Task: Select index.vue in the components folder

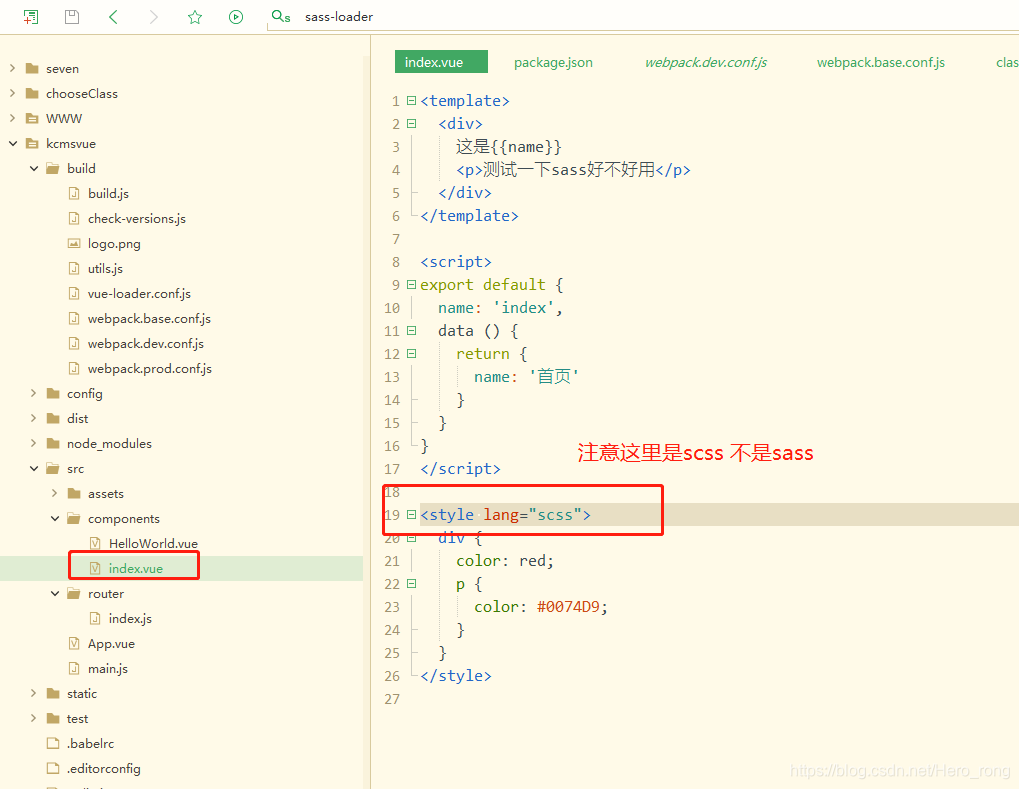Action: pos(135,569)
